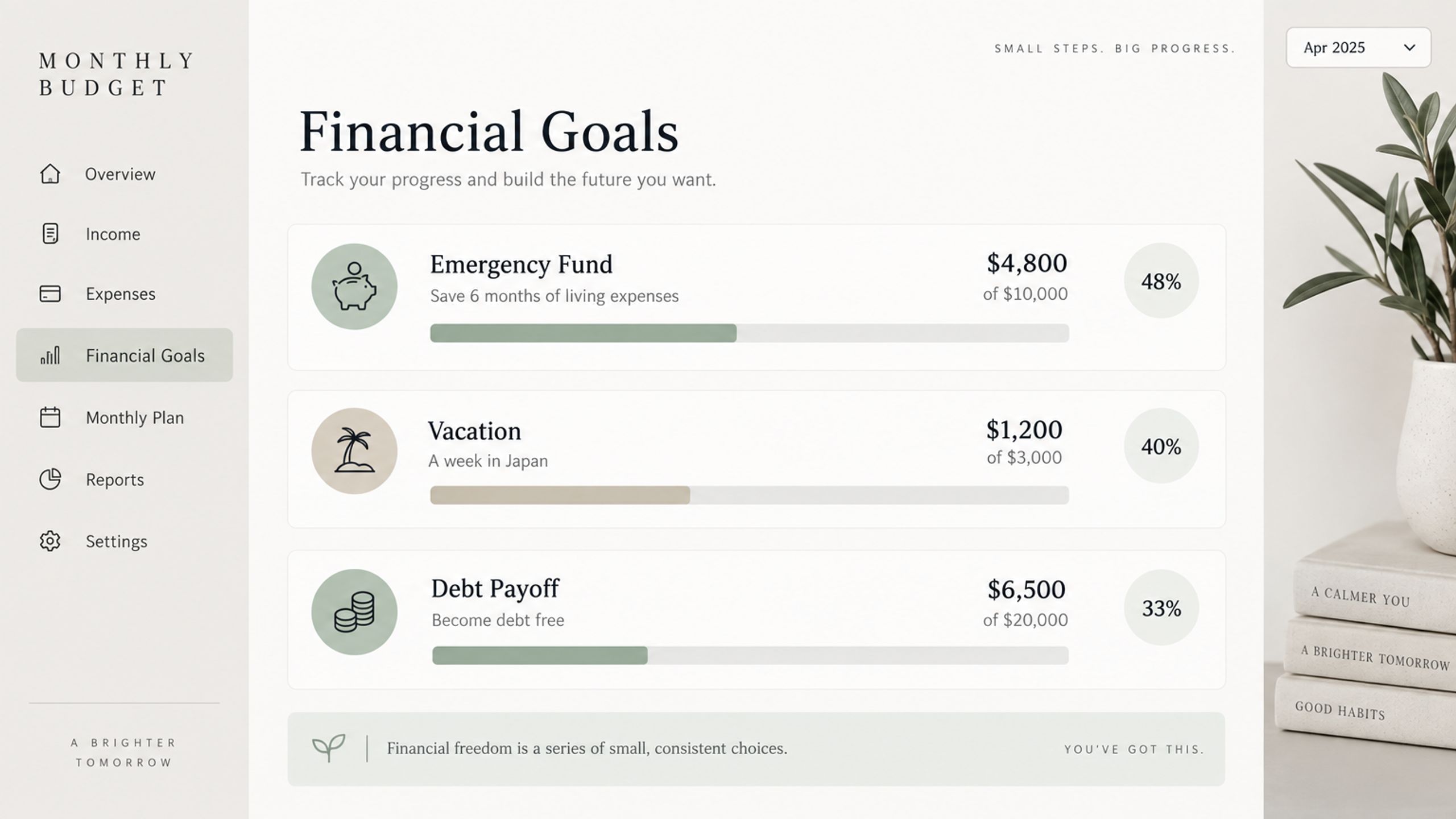Click the Income document icon
The width and height of the screenshot is (1456, 819).
coord(50,234)
